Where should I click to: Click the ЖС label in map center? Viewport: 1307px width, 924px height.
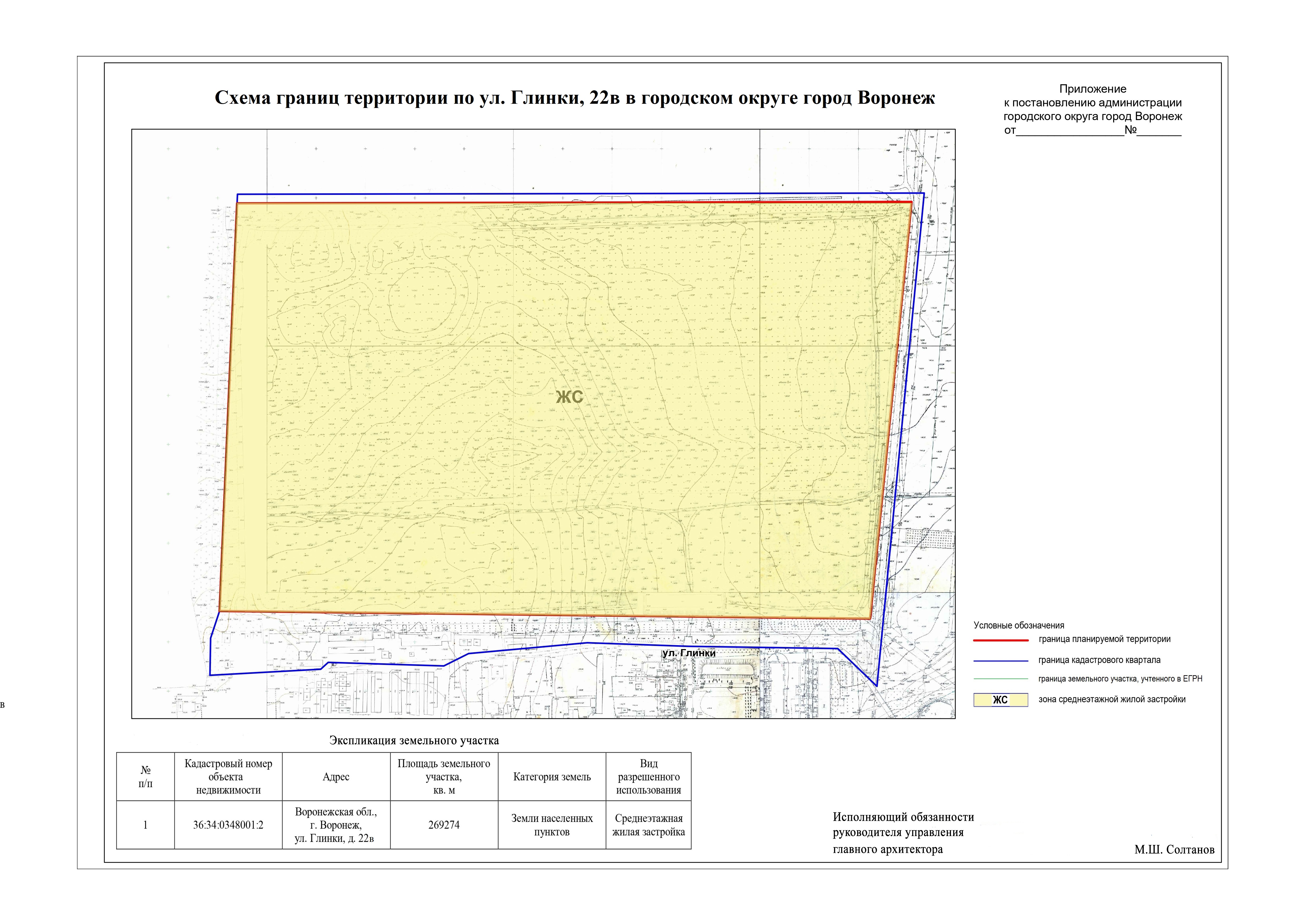(569, 397)
